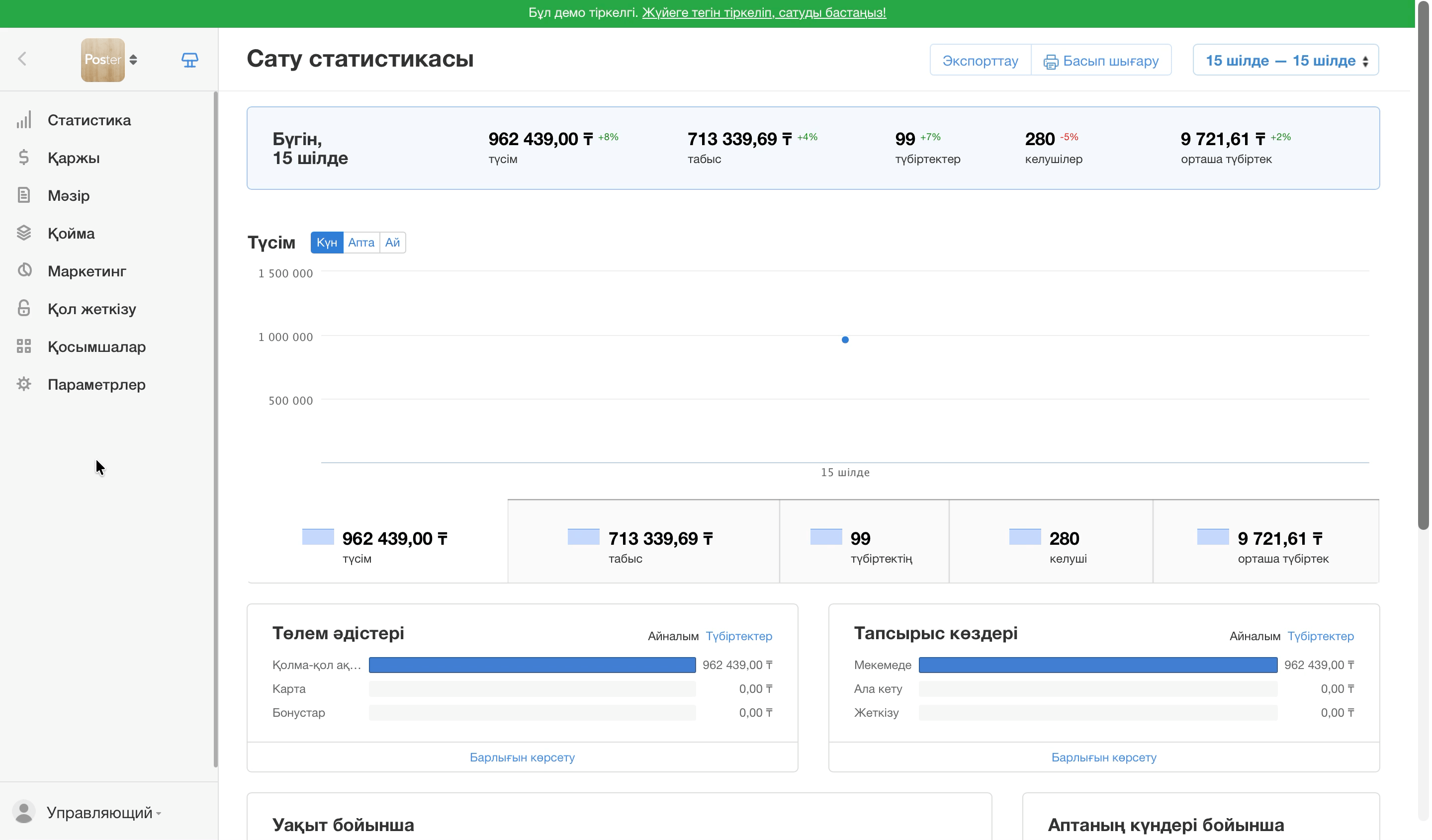Open the Қол жеткізу lock icon
Image resolution: width=1432 pixels, height=840 pixels.
23,308
